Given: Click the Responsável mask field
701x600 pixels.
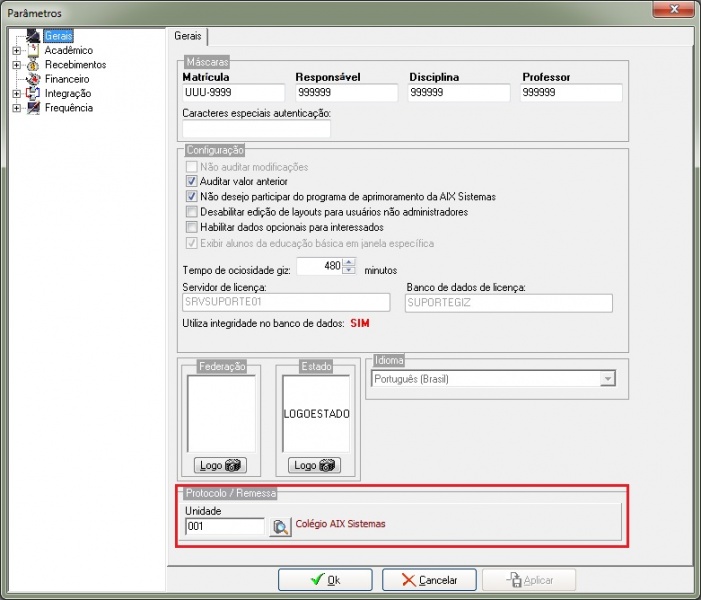Looking at the screenshot, I should [346, 93].
